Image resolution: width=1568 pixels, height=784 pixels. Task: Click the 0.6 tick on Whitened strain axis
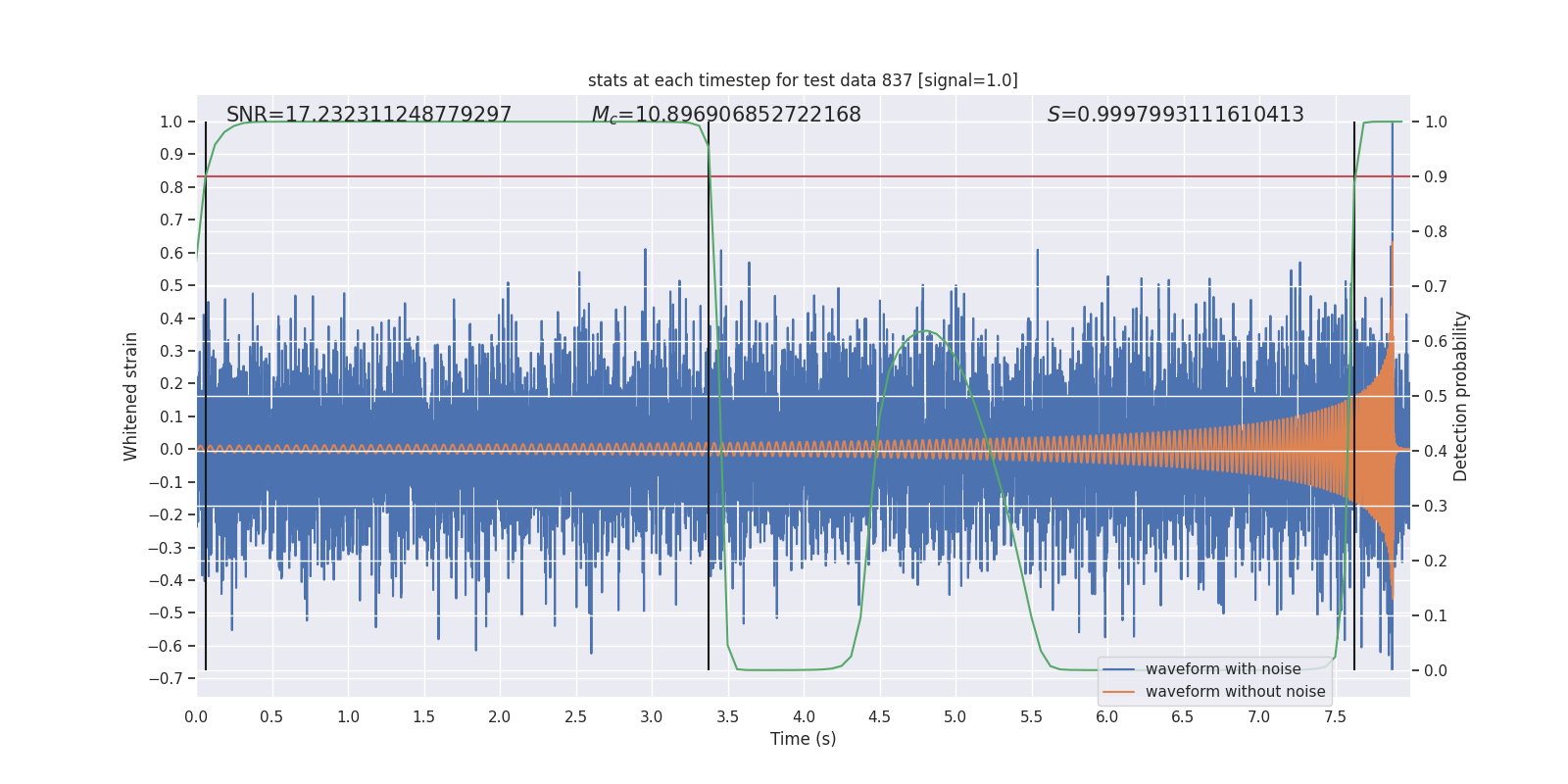tap(171, 253)
